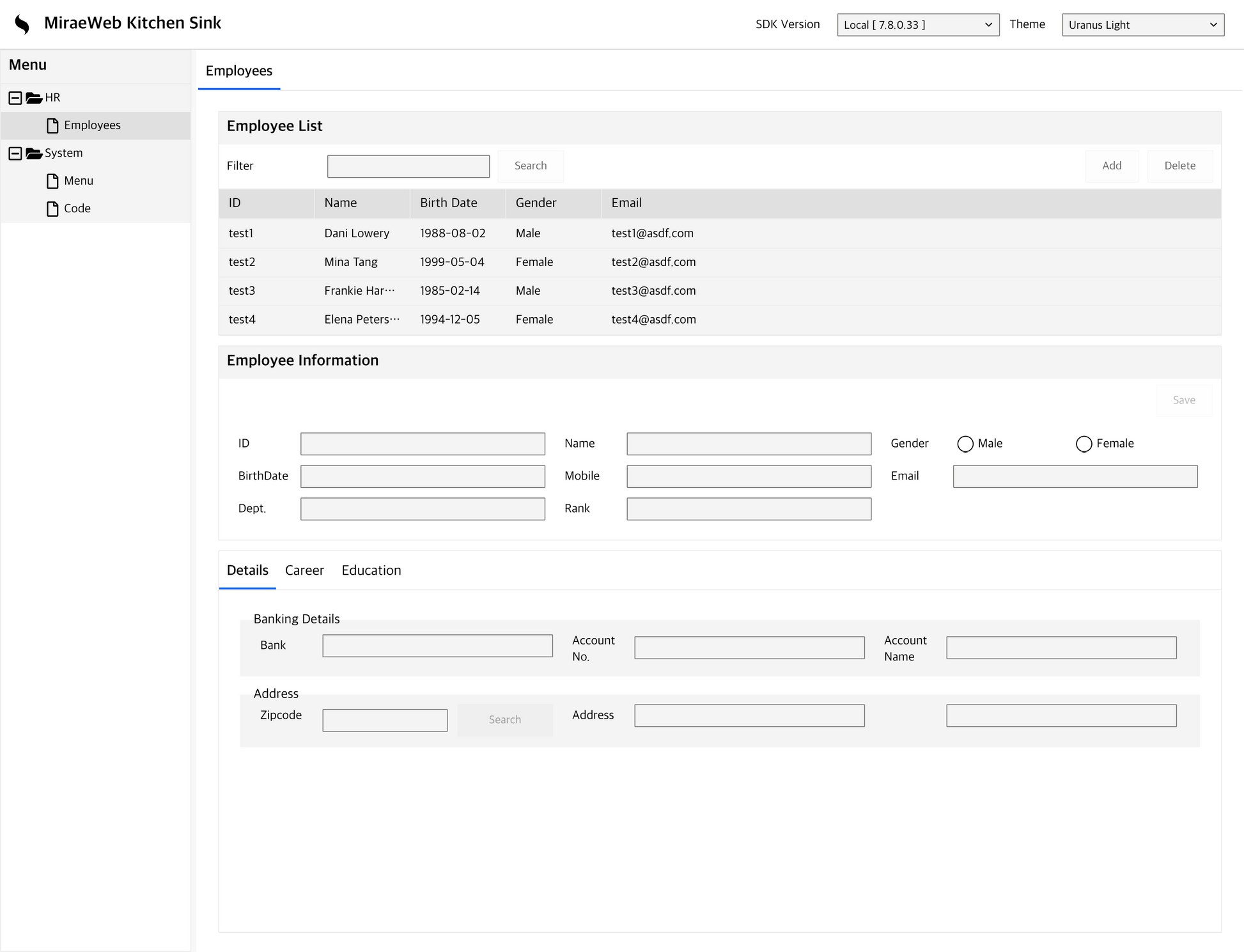The height and width of the screenshot is (952, 1244).
Task: Click the Filter text input field
Action: [x=408, y=166]
